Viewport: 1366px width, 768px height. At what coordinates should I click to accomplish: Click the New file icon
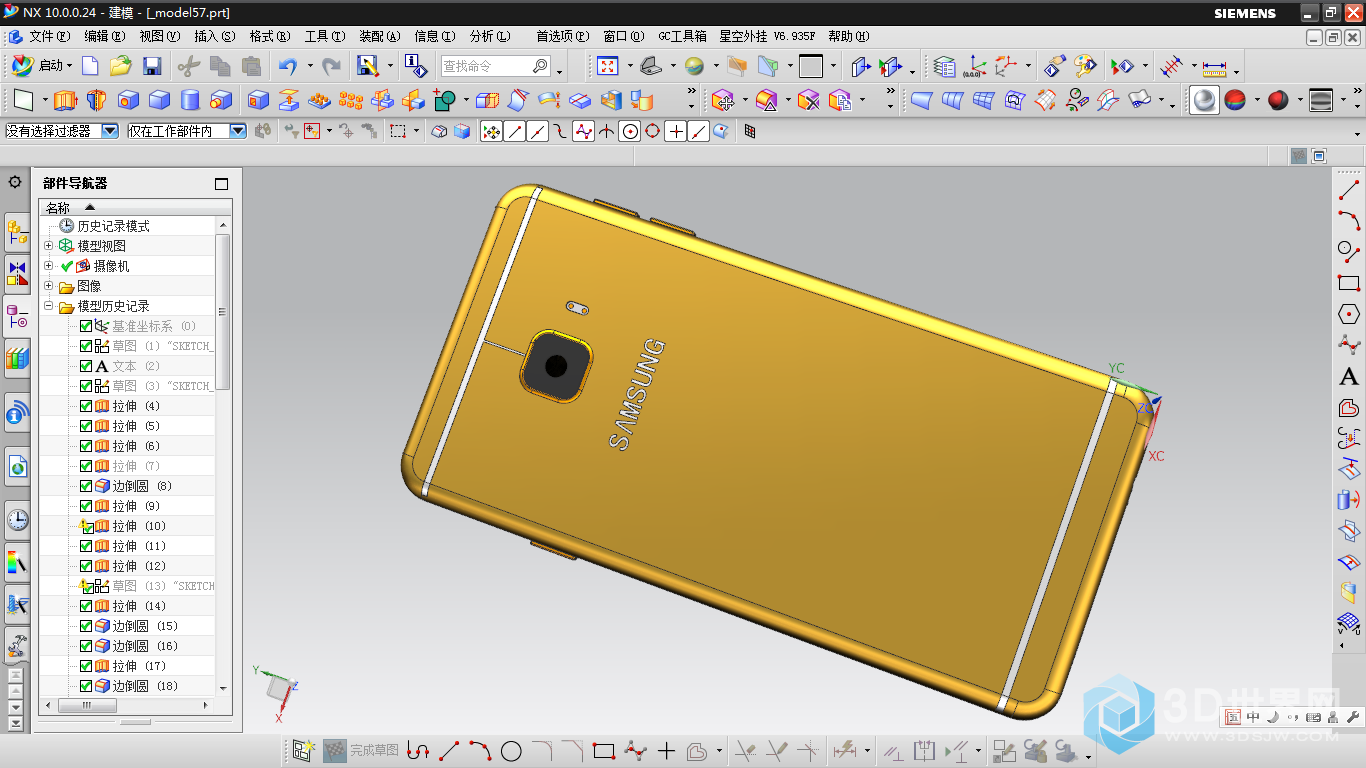point(90,66)
